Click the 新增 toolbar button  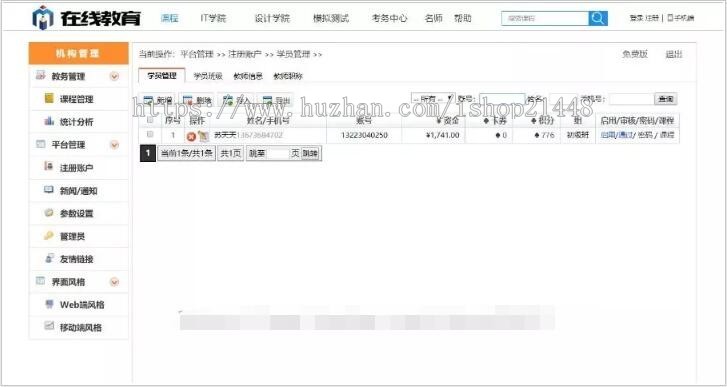pos(158,100)
